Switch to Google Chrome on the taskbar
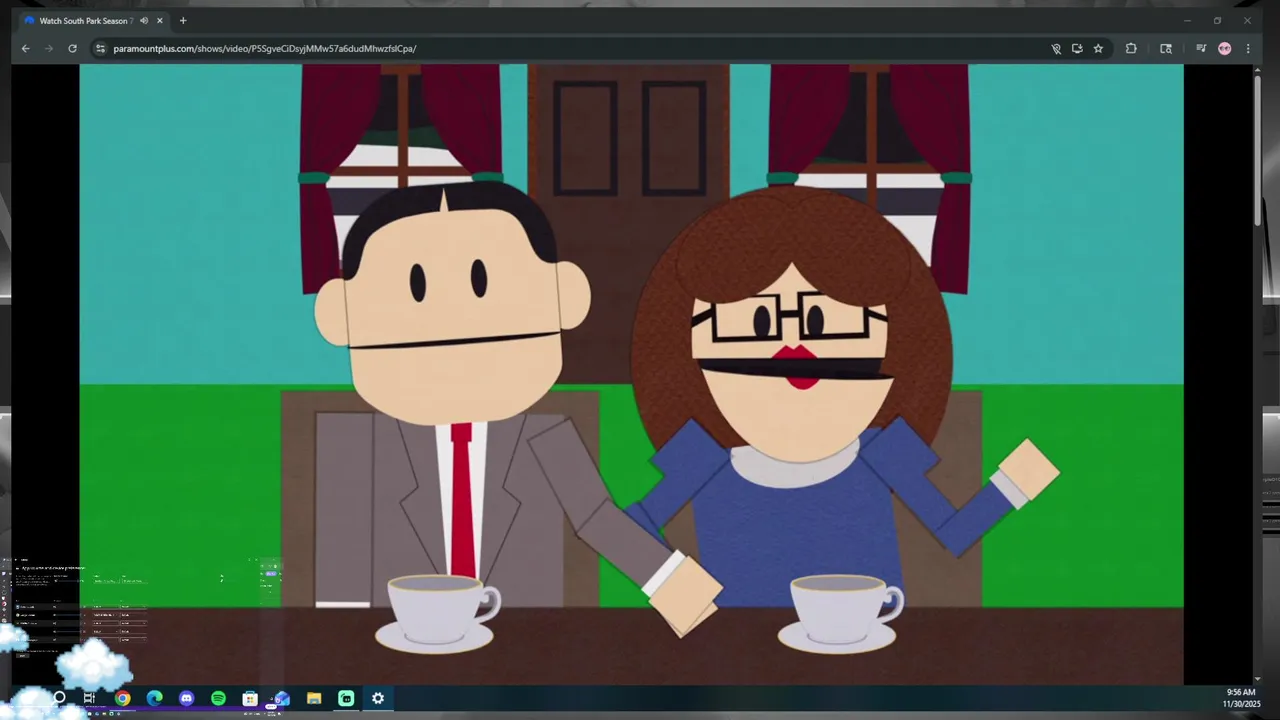 (122, 698)
